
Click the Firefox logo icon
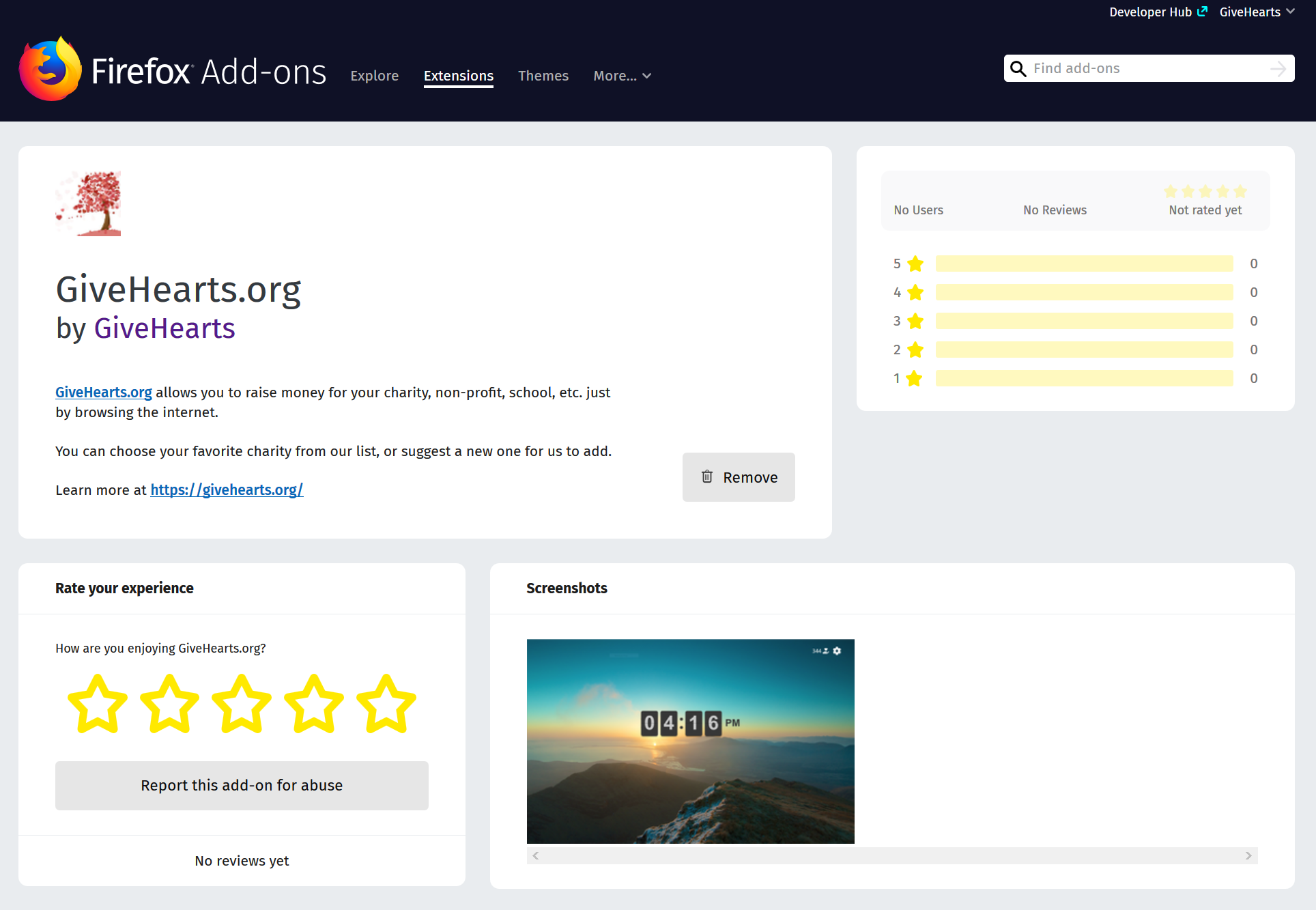pyautogui.click(x=51, y=69)
